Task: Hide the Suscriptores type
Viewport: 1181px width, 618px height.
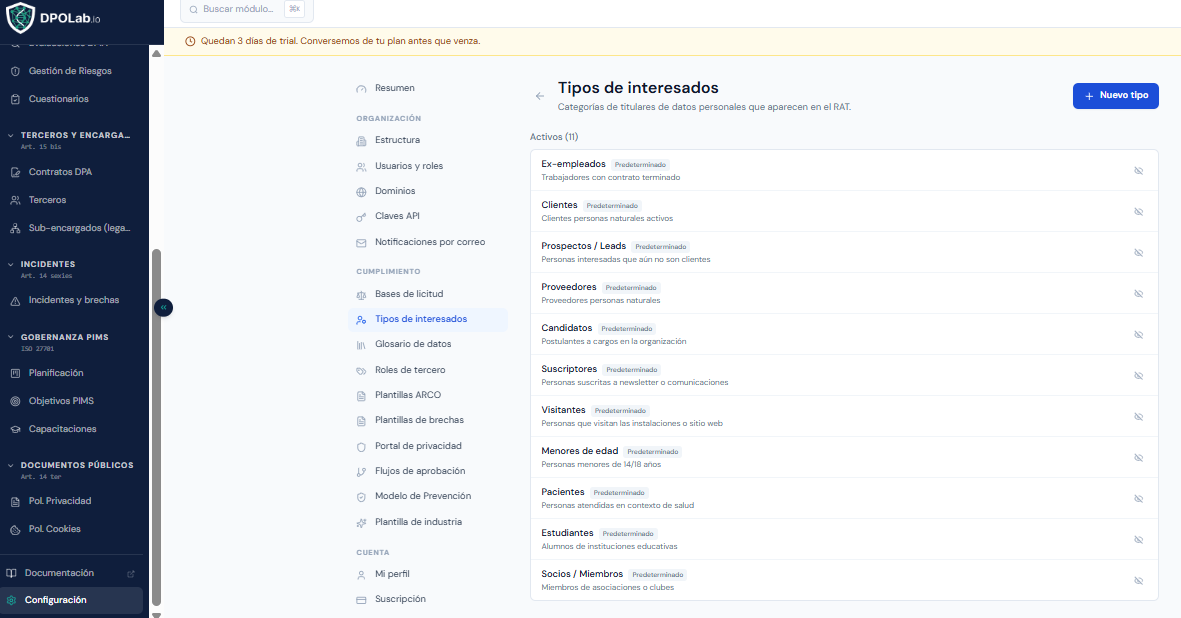Action: click(1138, 376)
